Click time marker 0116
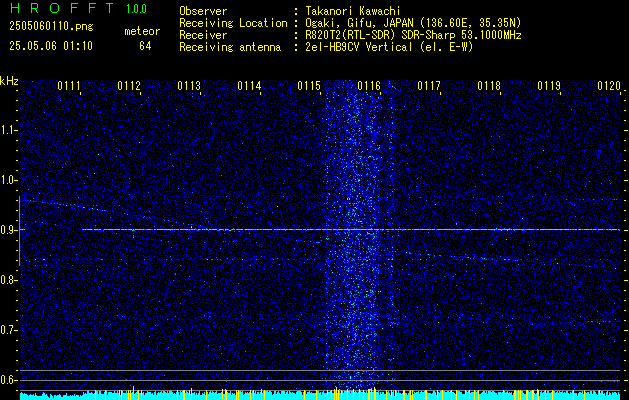 pyautogui.click(x=369, y=86)
